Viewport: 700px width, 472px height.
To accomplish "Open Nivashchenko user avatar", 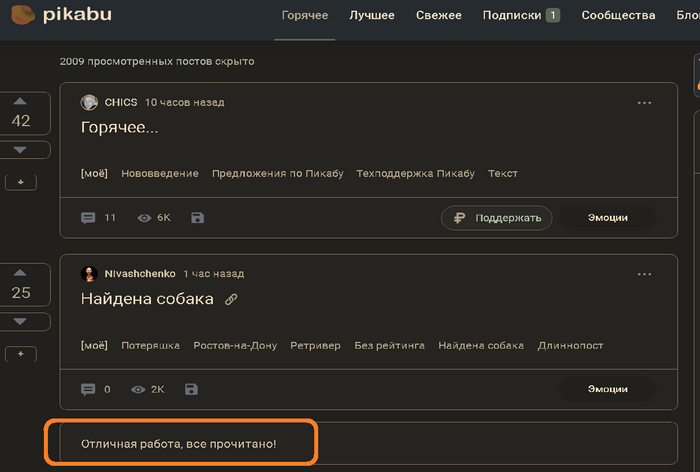I will 89,274.
